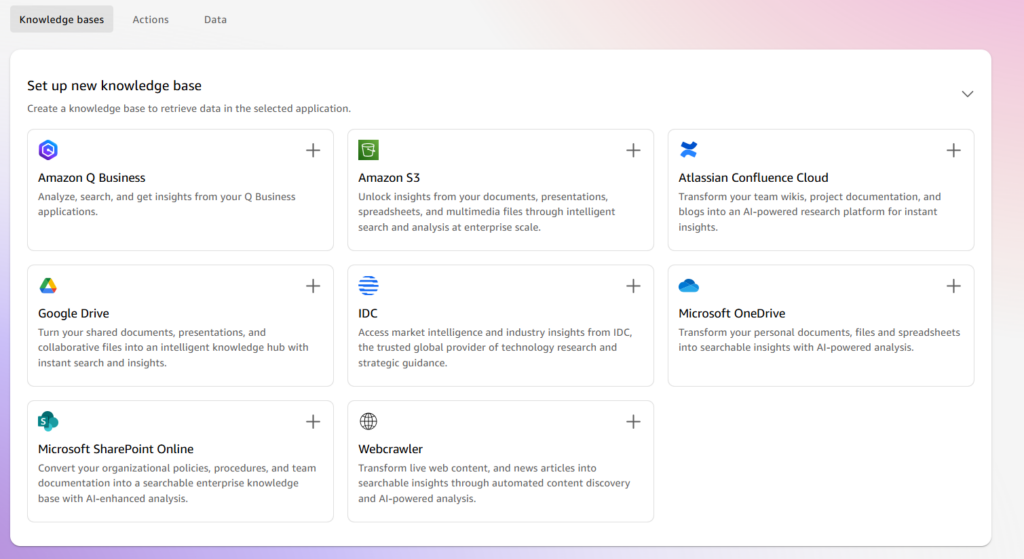Add Google Drive using its plus button
1024x559 pixels.
coord(313,286)
